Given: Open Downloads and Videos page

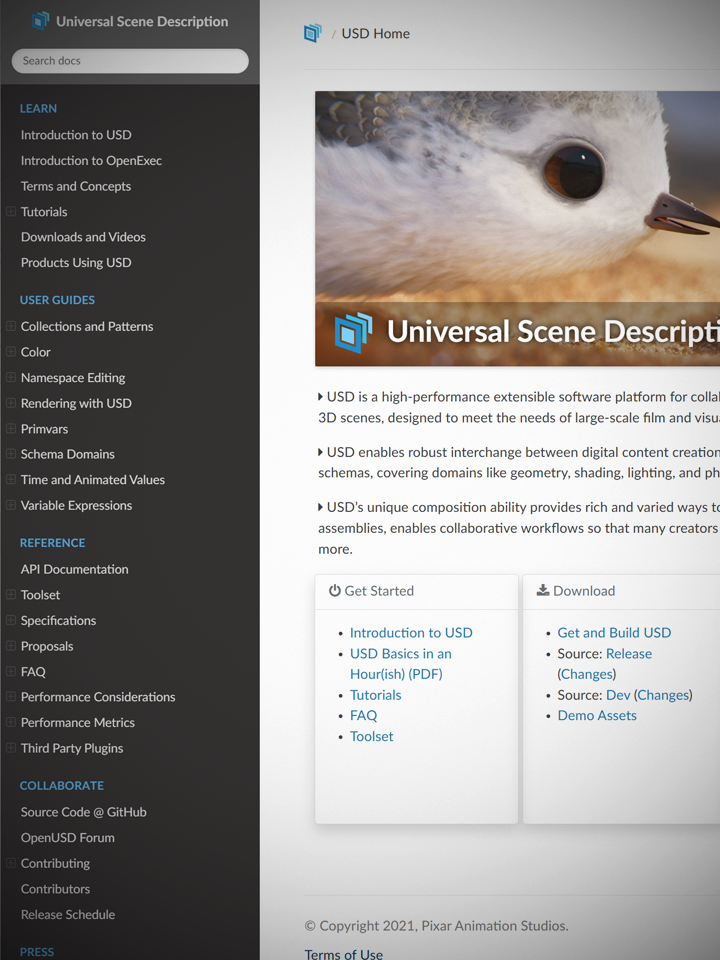Looking at the screenshot, I should [83, 237].
